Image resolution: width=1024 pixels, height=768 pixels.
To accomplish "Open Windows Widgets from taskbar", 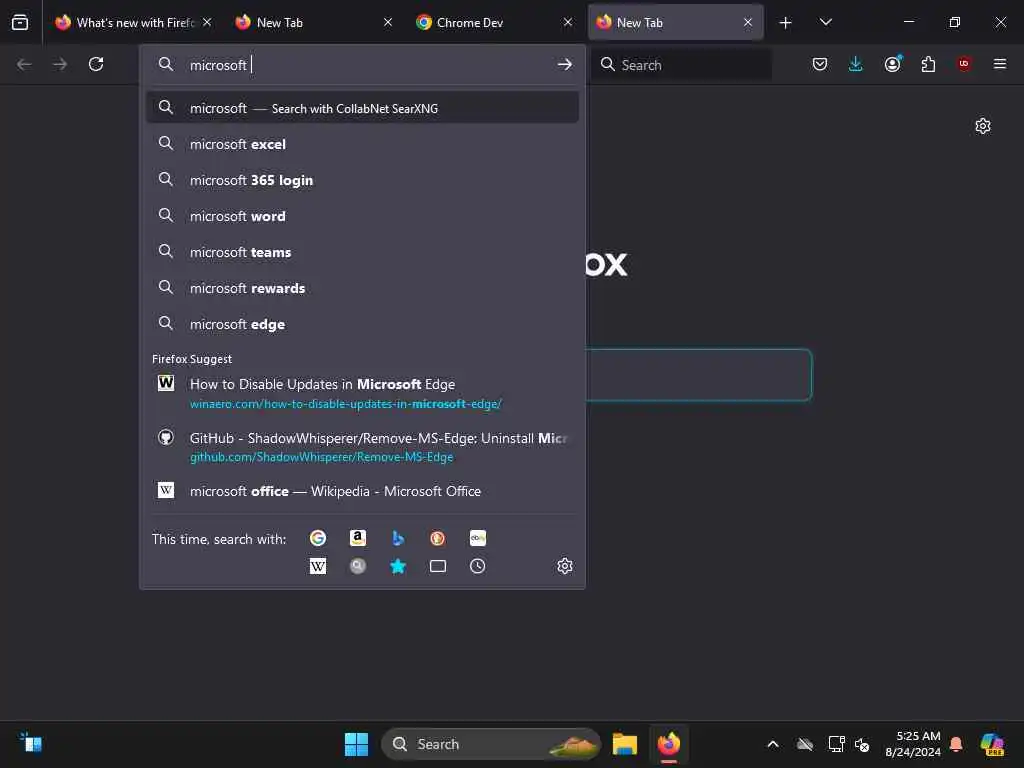I will click(x=31, y=743).
